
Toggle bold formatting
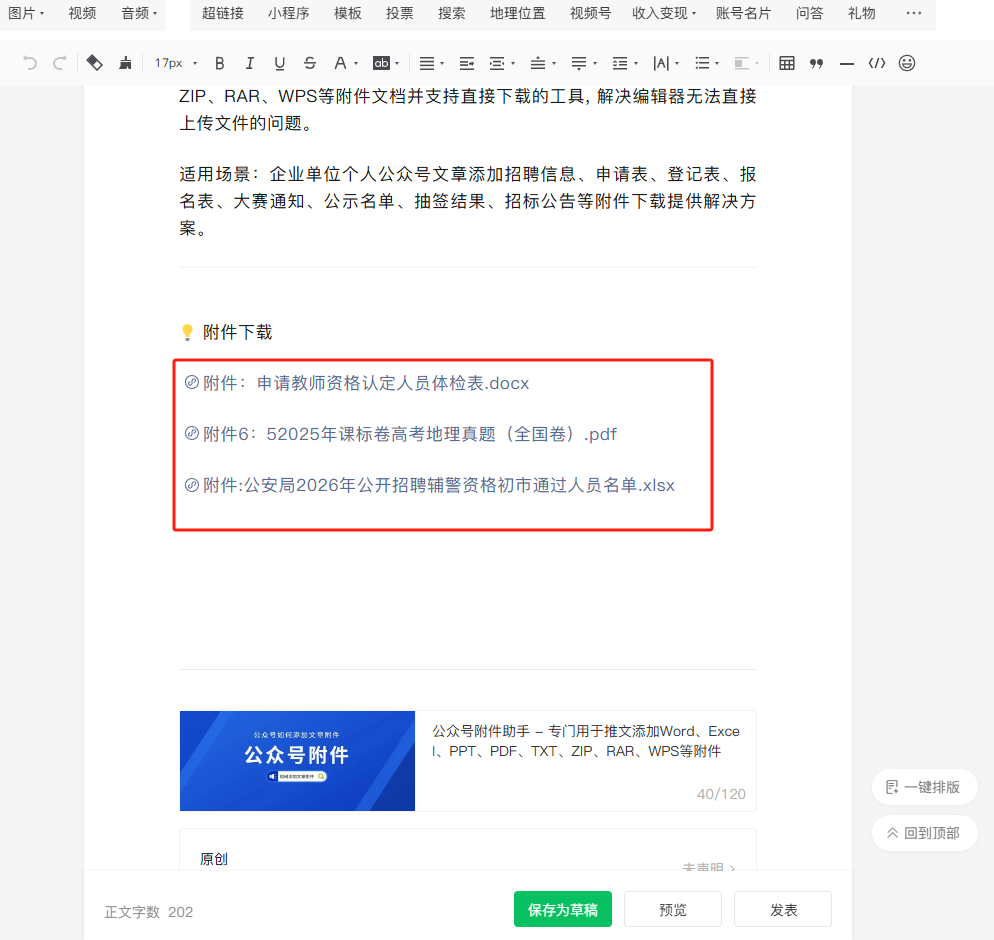pos(220,63)
